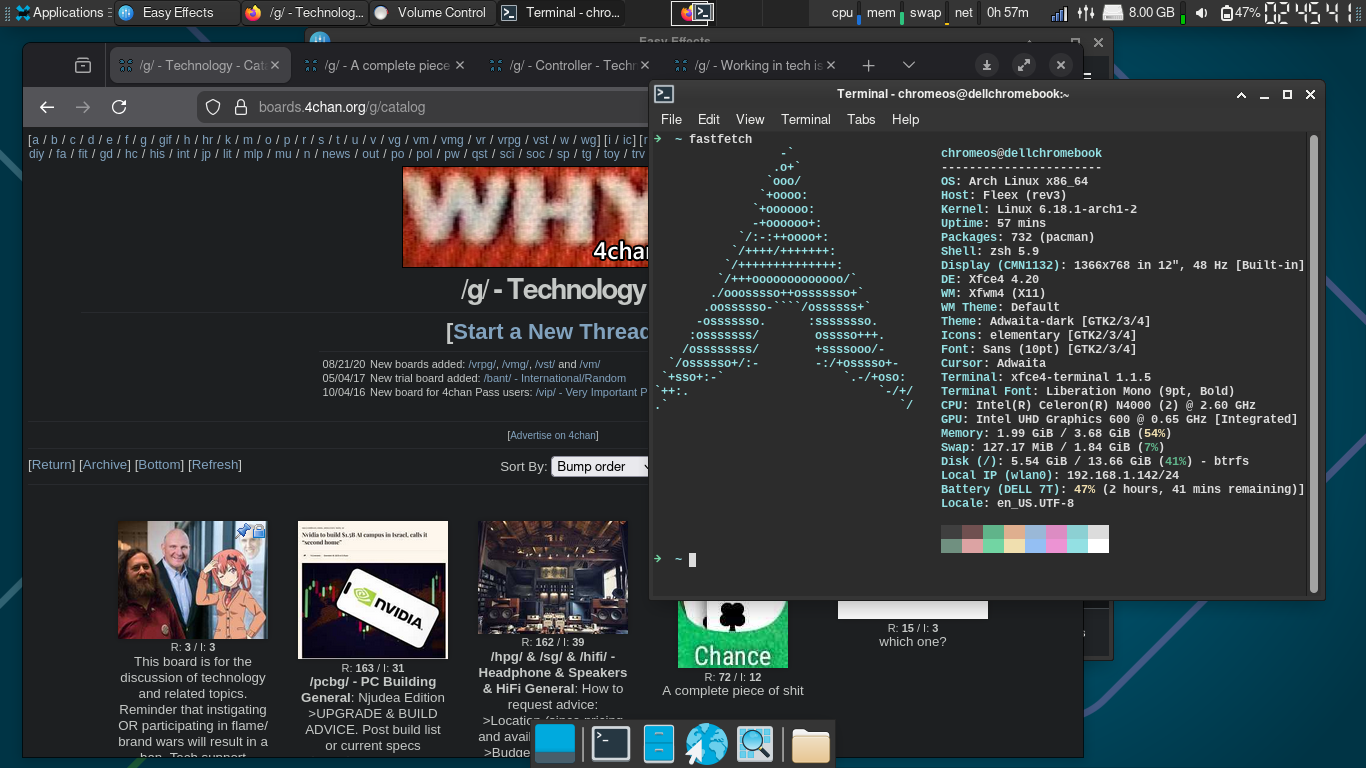Go to the 'news' board link
Image resolution: width=1366 pixels, height=768 pixels.
point(336,154)
